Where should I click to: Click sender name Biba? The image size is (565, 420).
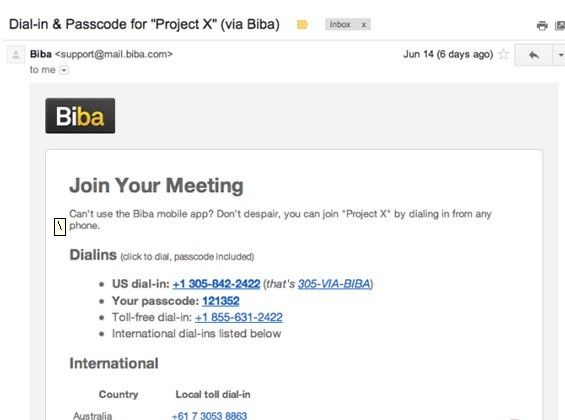click(41, 54)
